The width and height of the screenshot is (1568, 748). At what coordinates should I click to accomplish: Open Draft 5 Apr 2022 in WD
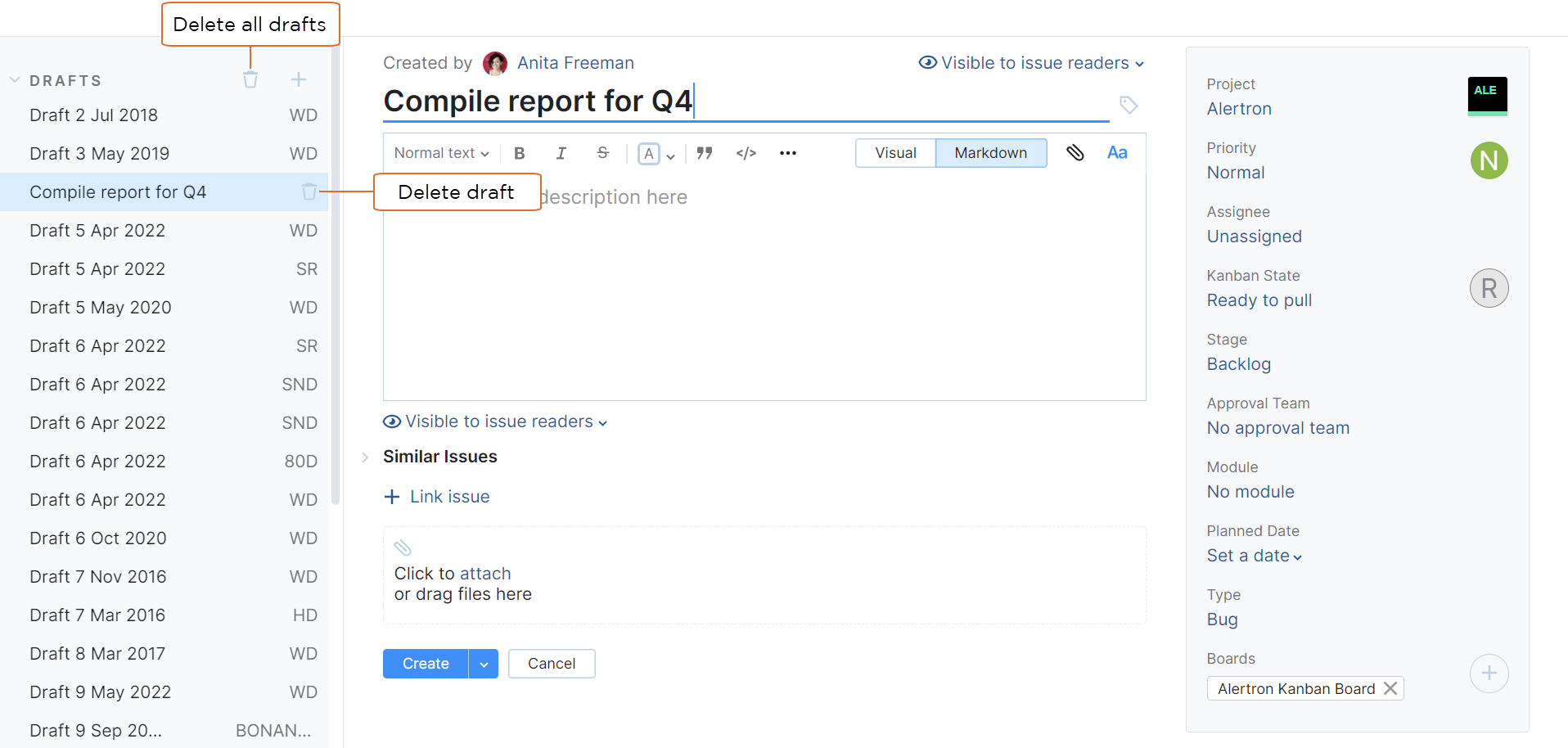[164, 231]
